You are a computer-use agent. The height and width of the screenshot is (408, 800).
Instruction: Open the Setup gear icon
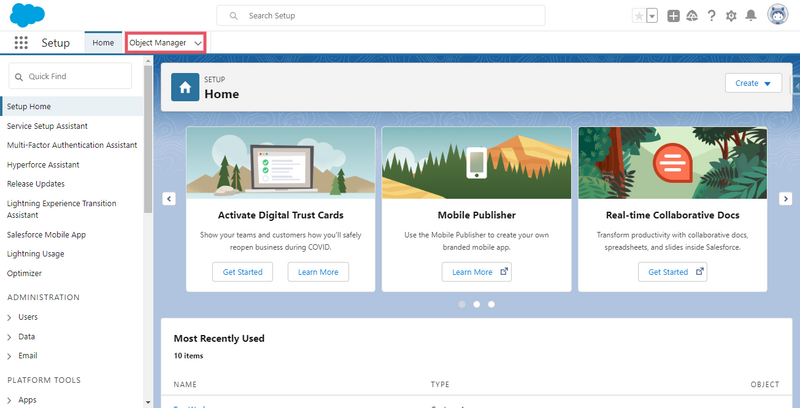click(731, 16)
